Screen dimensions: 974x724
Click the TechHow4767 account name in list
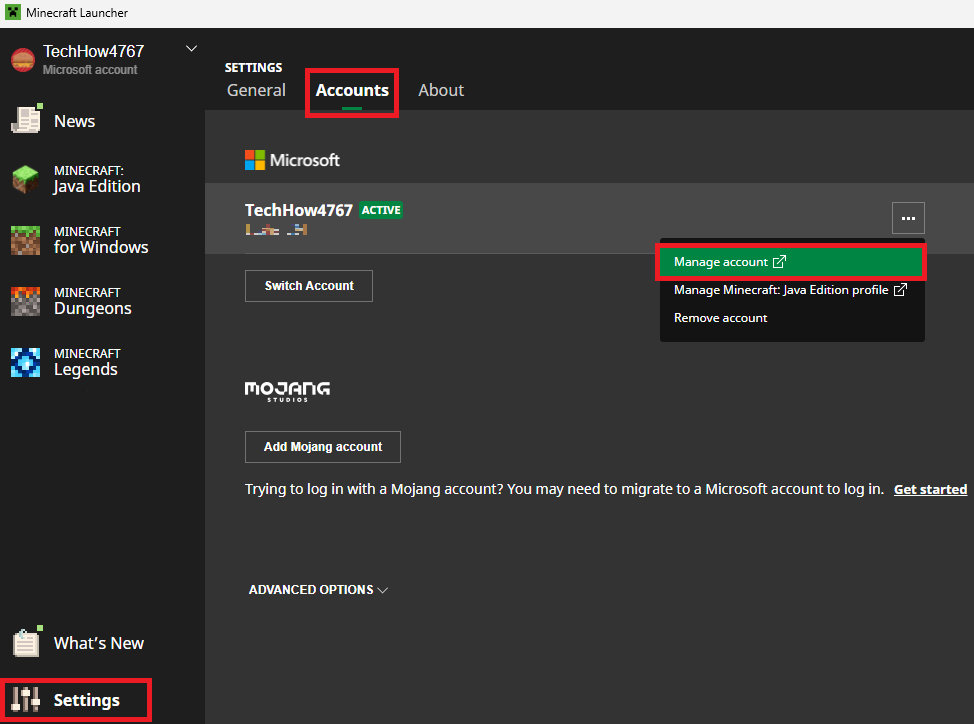coord(298,210)
